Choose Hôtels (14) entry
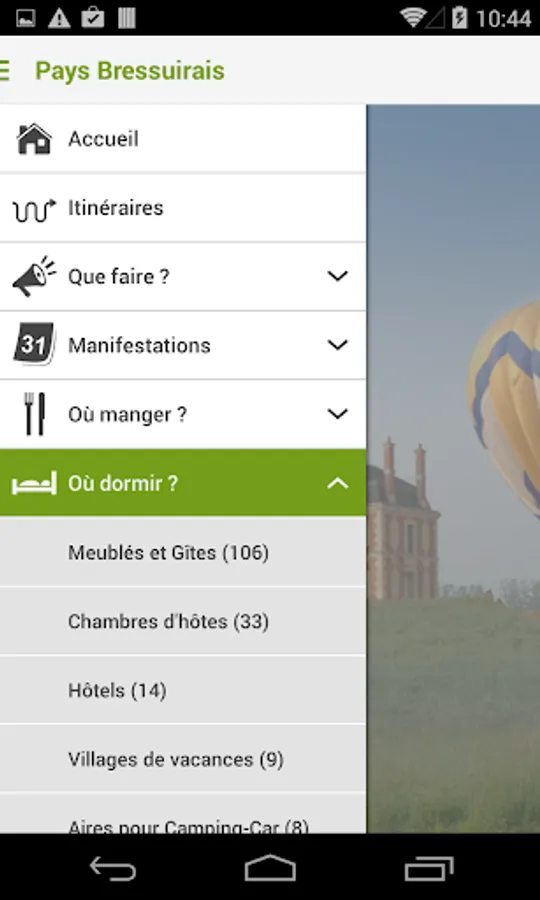 183,690
